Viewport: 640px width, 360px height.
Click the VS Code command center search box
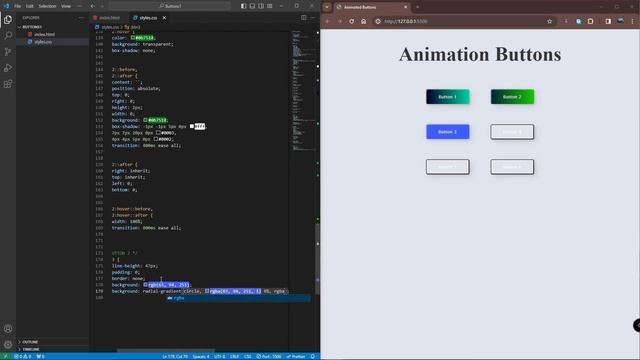[x=170, y=6]
